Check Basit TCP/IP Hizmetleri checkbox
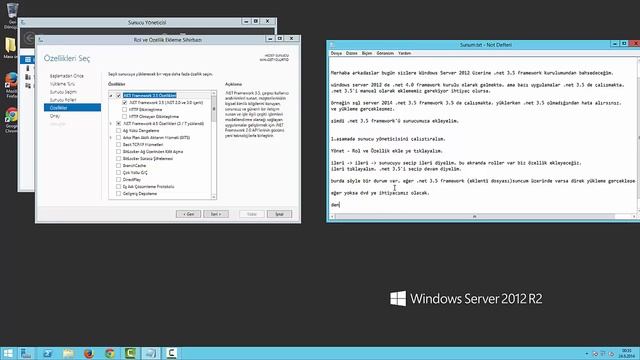640x360 pixels. point(118,144)
